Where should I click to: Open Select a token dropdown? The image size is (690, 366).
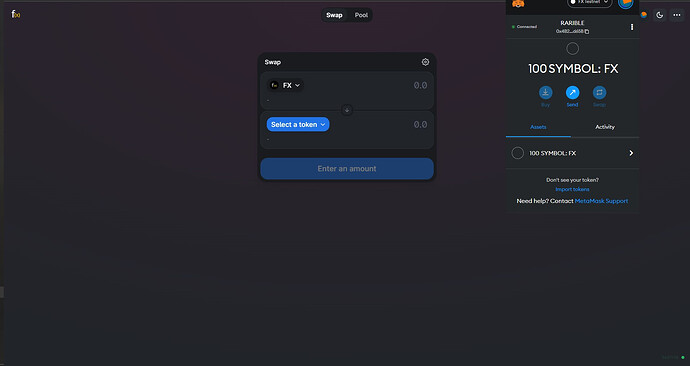coord(298,124)
